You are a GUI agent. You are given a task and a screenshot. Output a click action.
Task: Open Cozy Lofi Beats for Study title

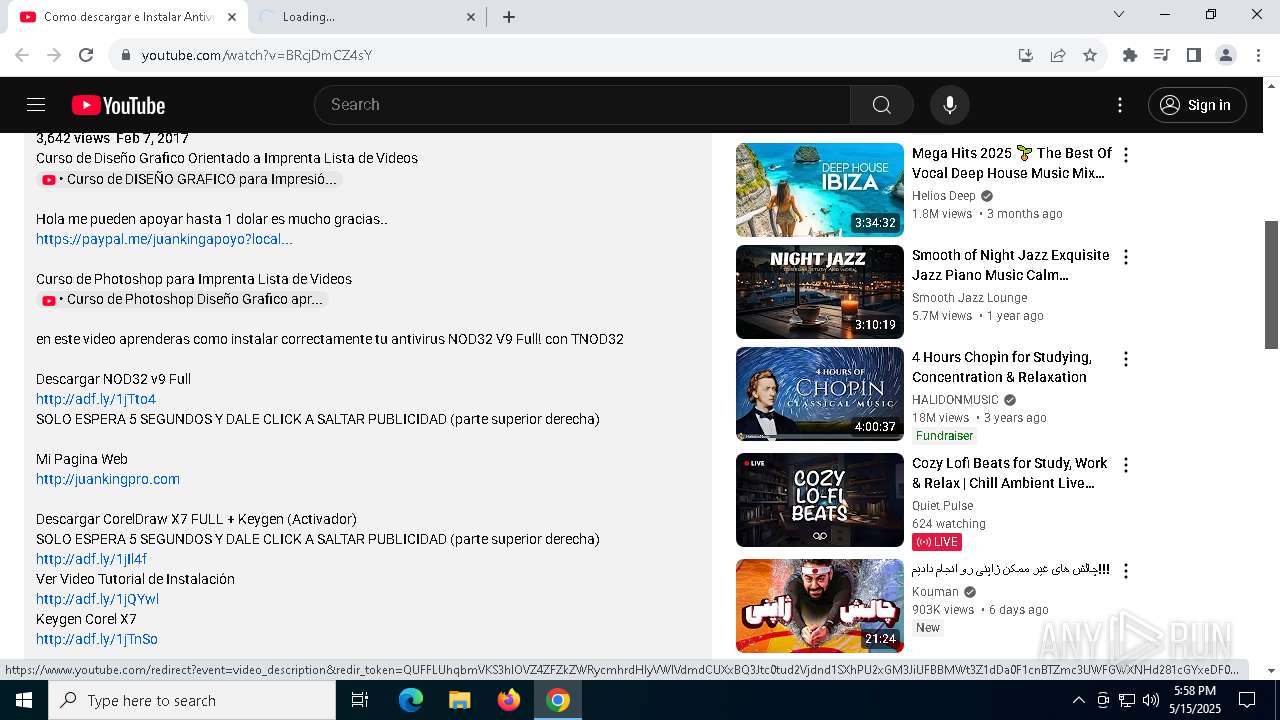coord(1009,473)
